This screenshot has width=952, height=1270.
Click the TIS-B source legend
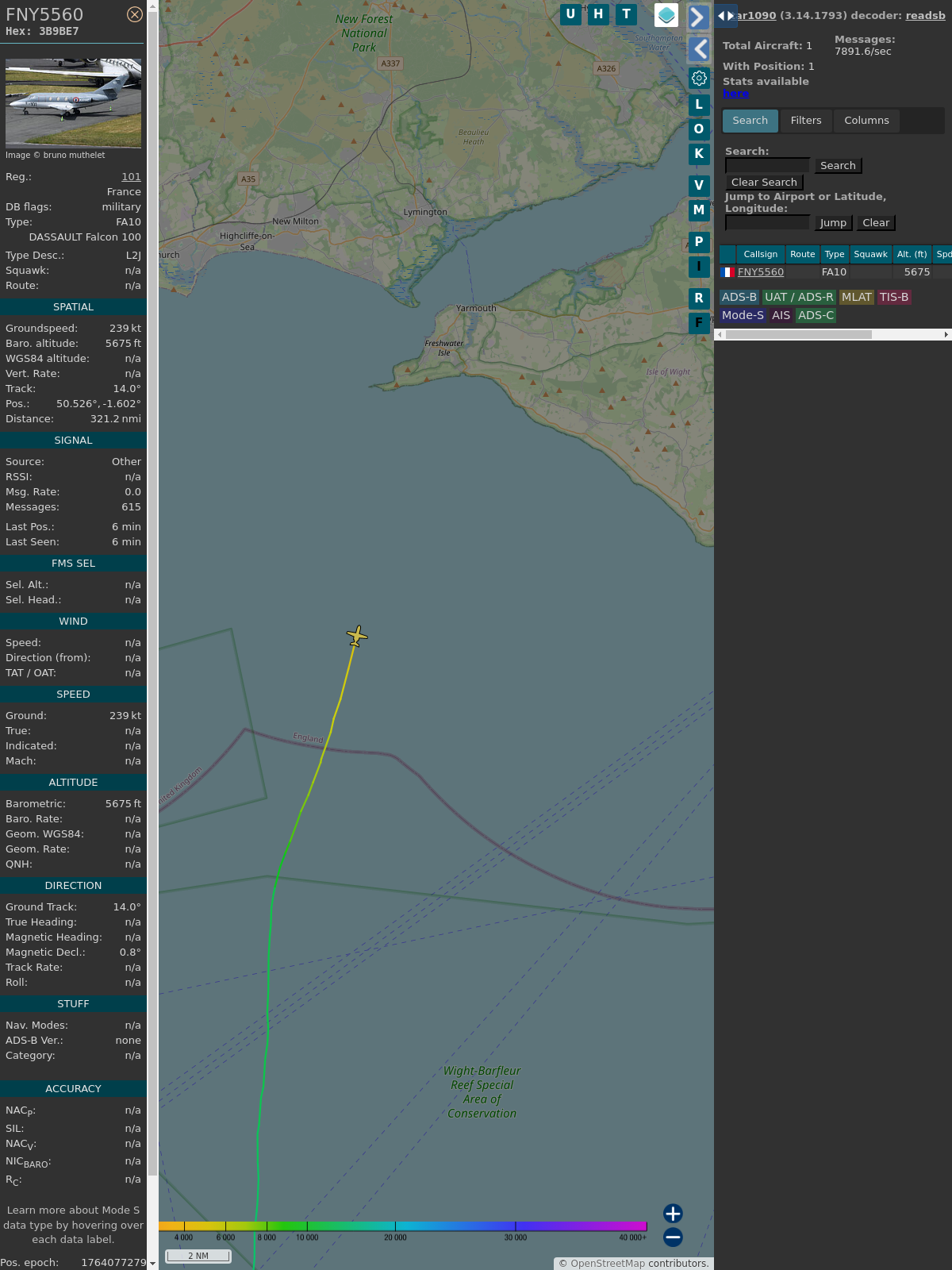pos(894,298)
